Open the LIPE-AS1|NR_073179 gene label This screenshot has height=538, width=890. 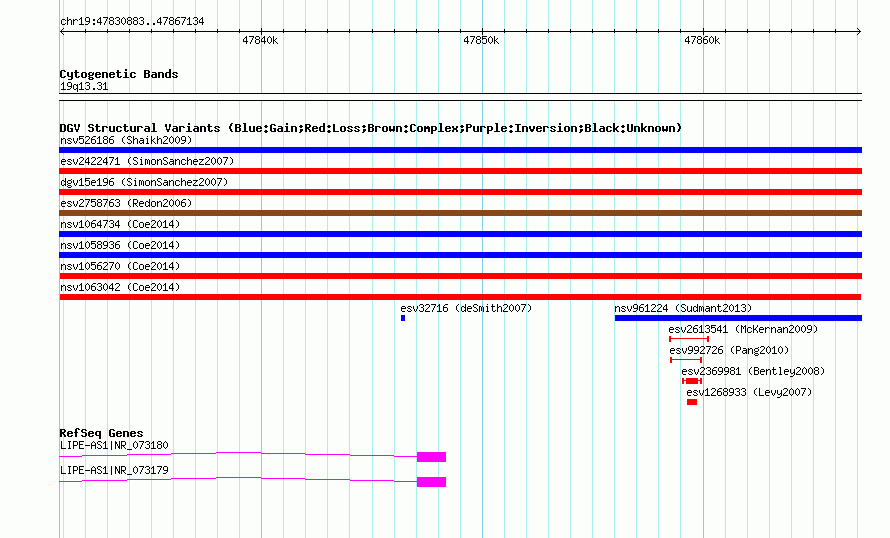click(114, 470)
